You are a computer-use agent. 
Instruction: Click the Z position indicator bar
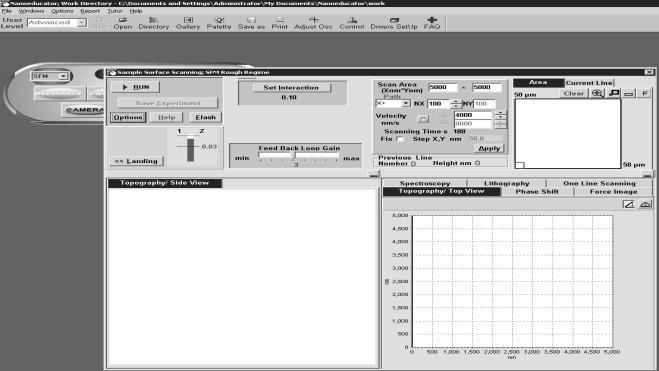tap(191, 150)
